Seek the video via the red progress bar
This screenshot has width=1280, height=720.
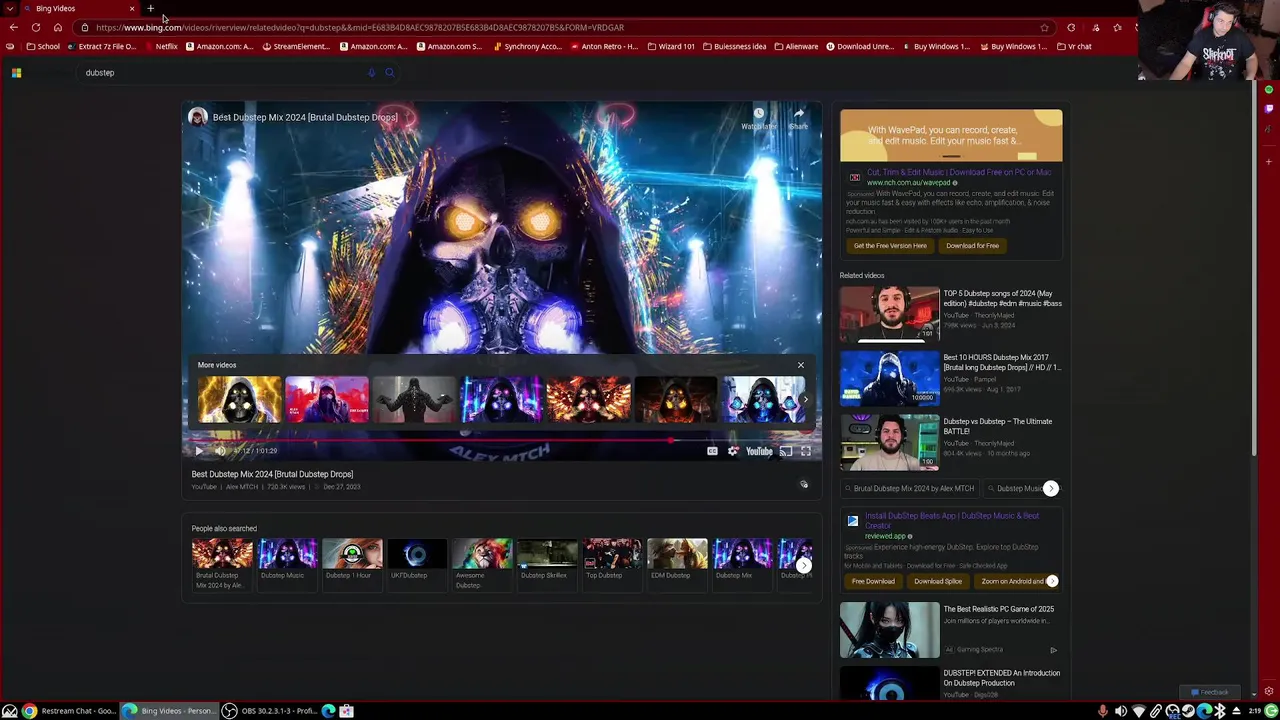(x=502, y=438)
